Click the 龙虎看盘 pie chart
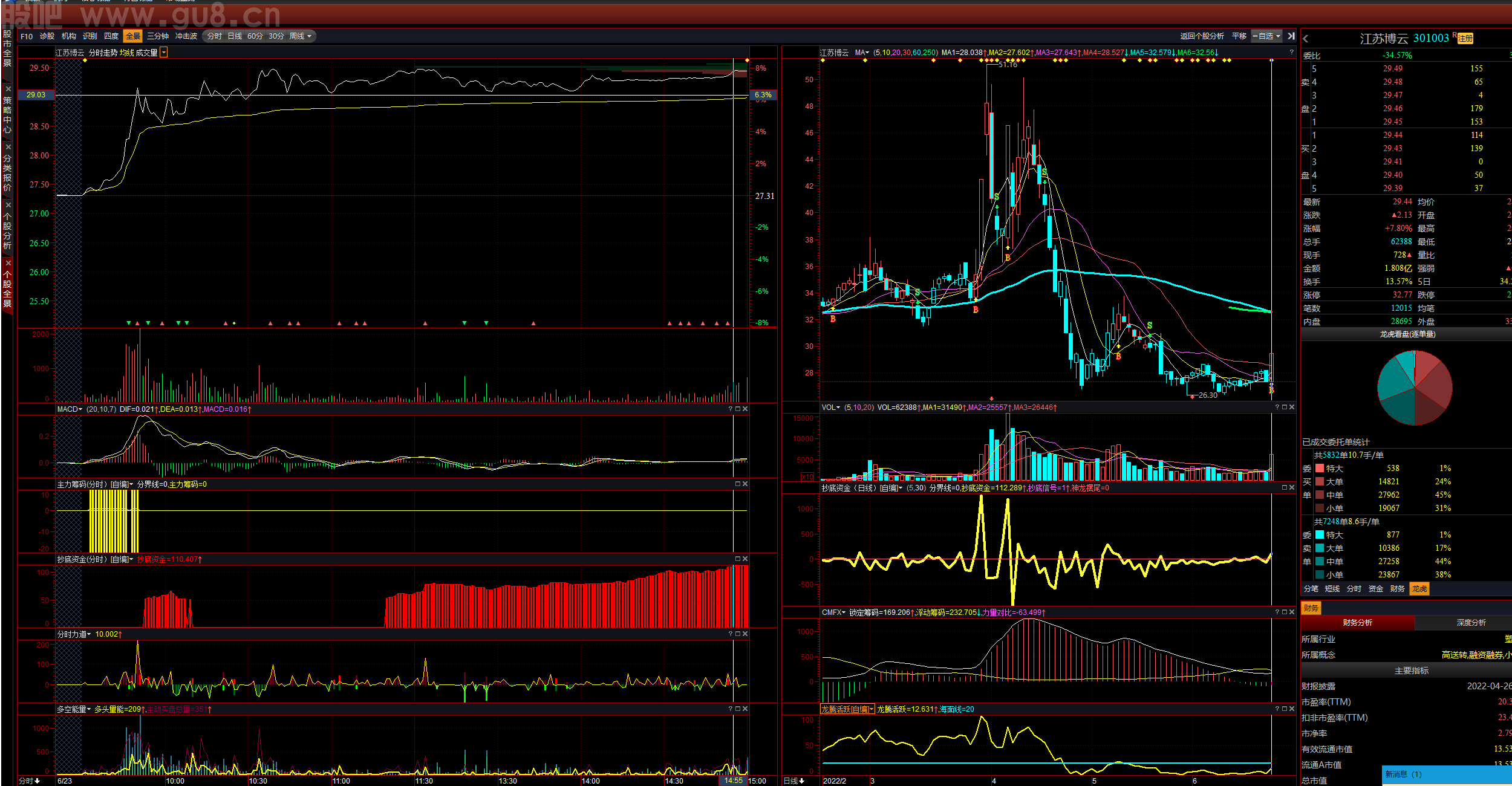 1415,388
